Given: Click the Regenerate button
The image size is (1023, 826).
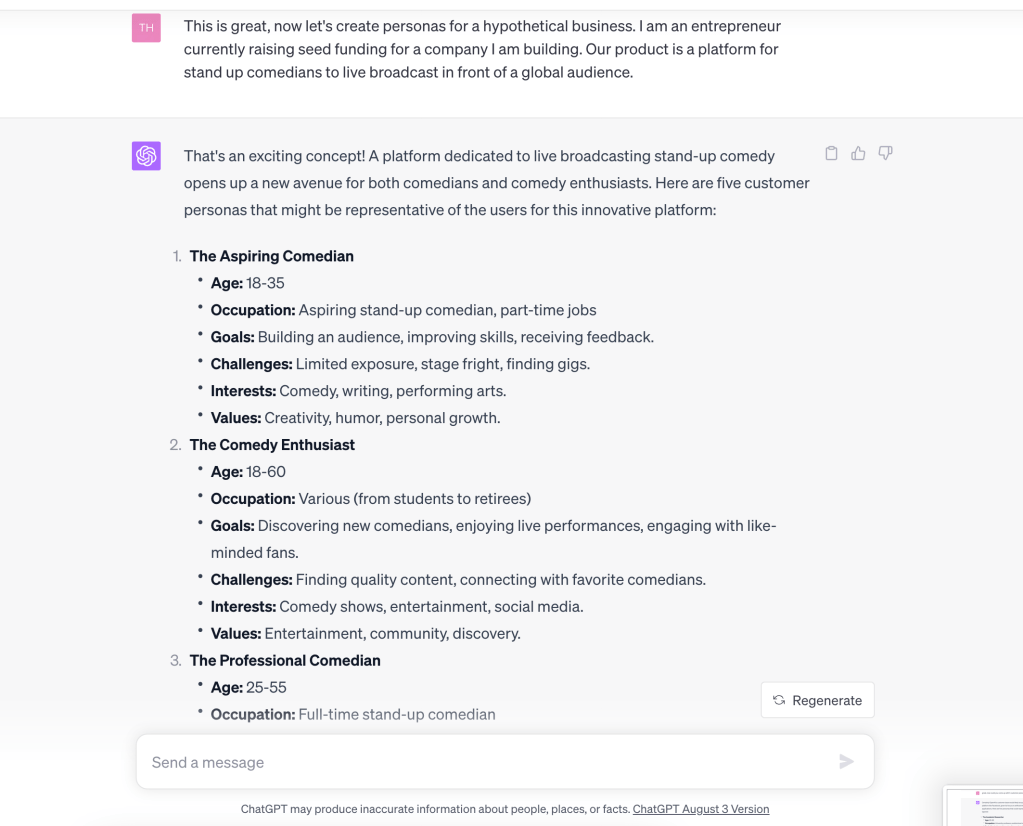Looking at the screenshot, I should 817,700.
